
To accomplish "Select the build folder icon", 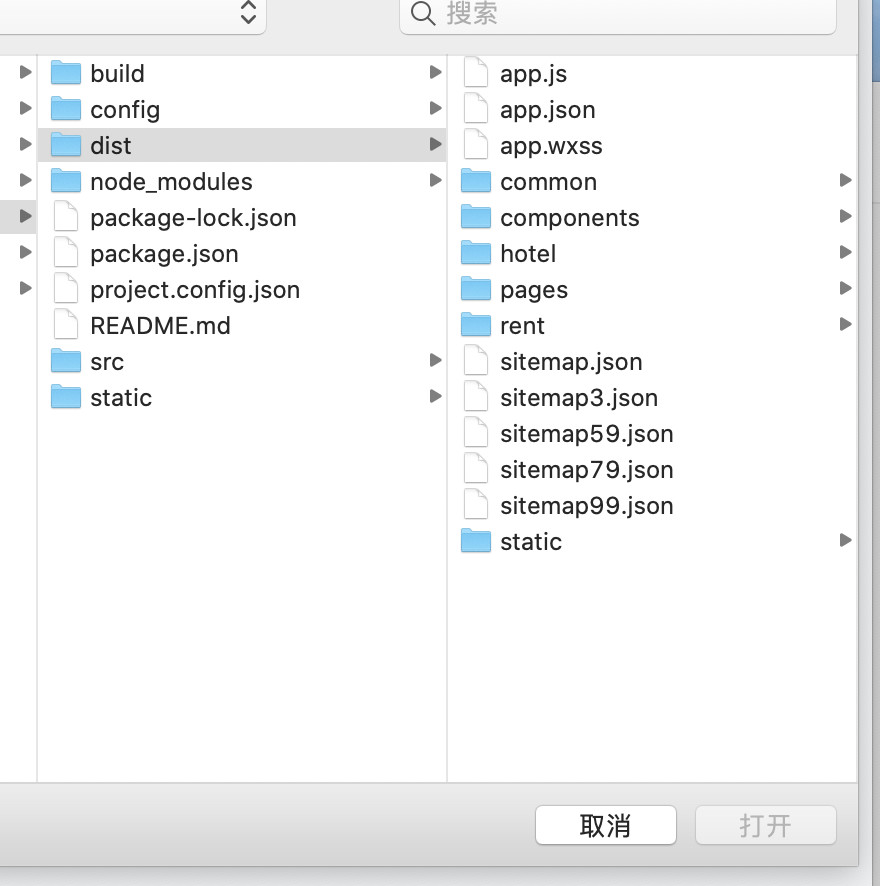I will 66,73.
